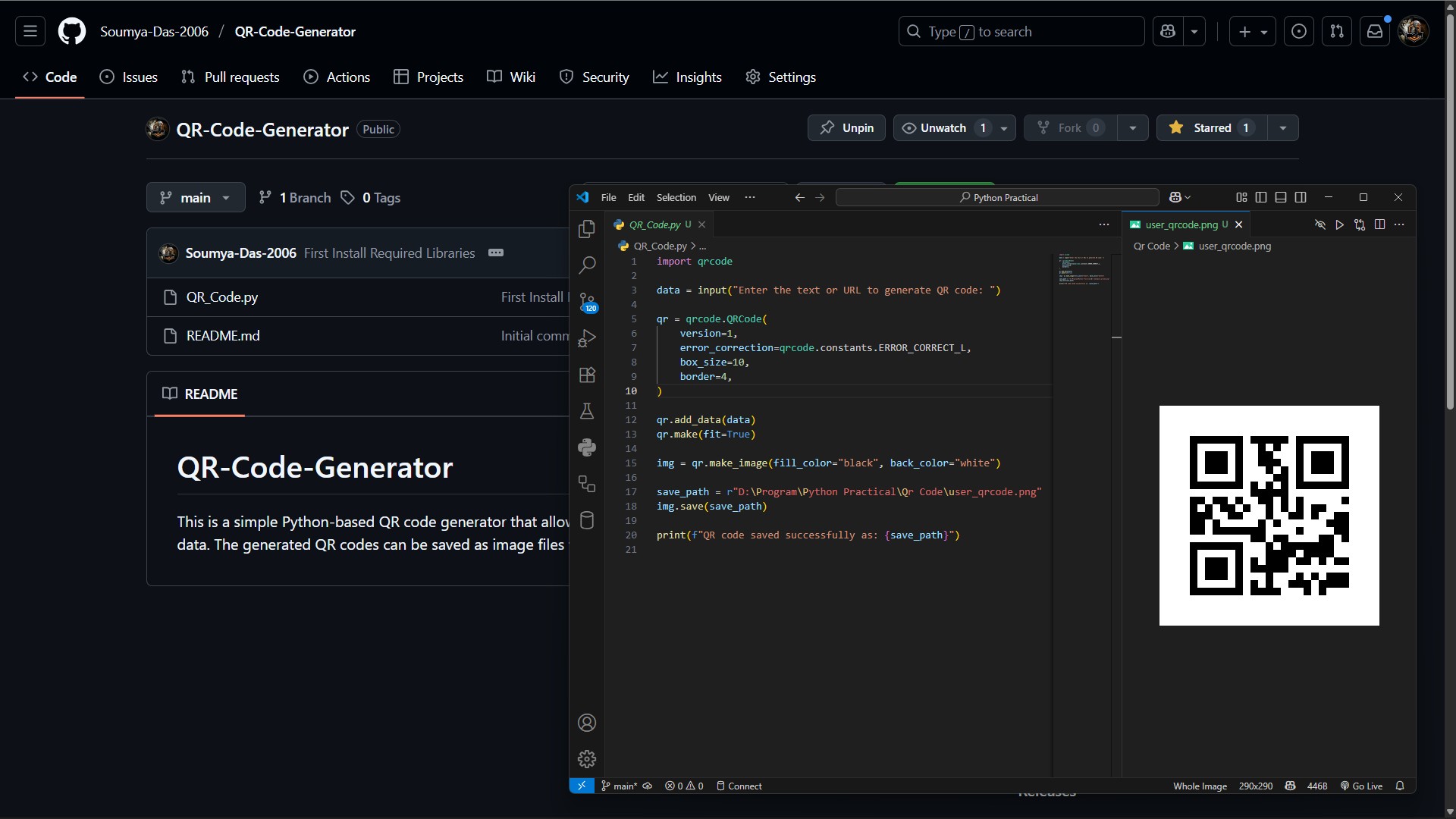Expand the main branch dropdown
This screenshot has width=1456, height=819.
pyautogui.click(x=196, y=197)
